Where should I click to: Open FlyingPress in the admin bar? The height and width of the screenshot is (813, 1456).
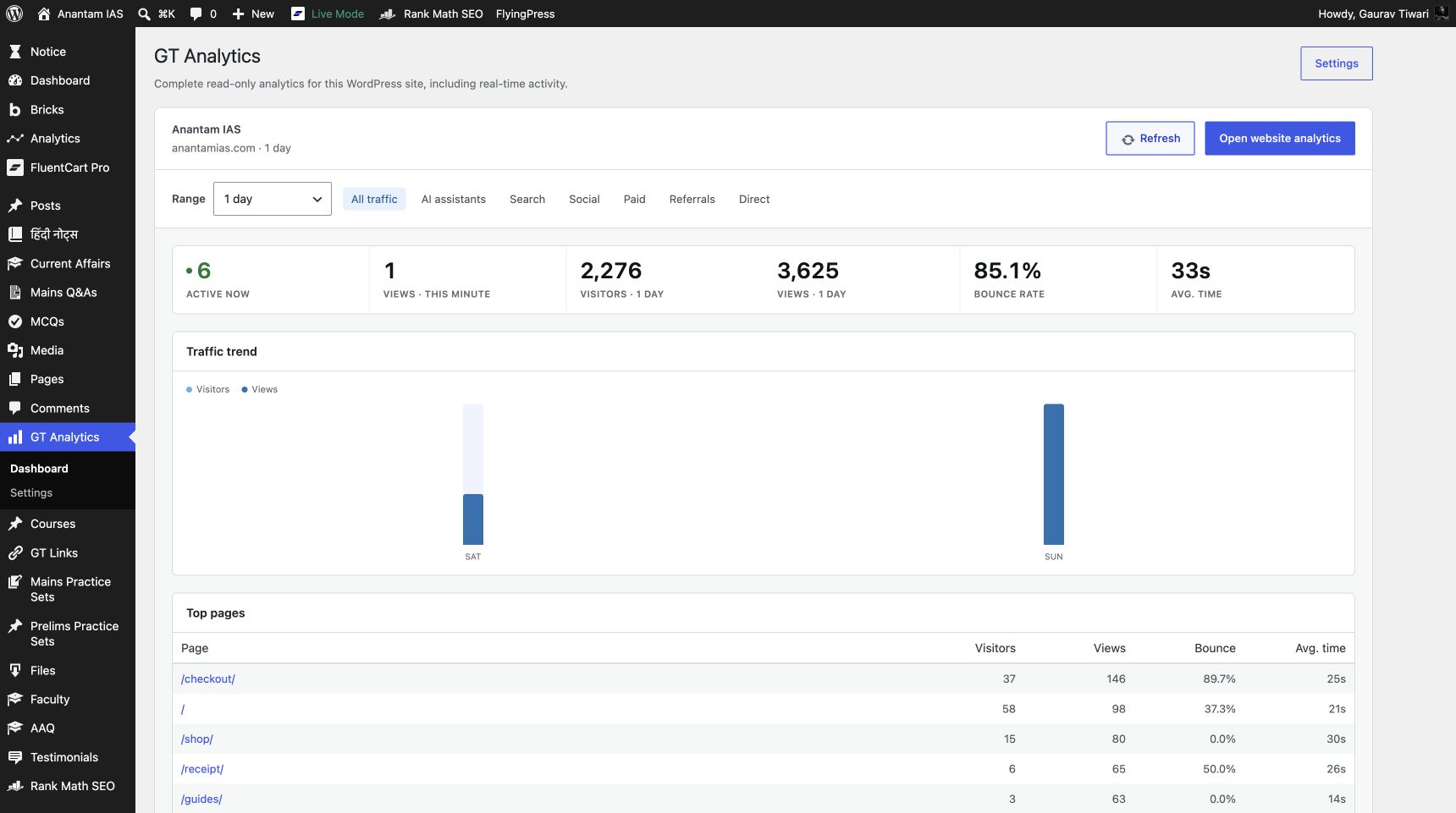coord(525,14)
